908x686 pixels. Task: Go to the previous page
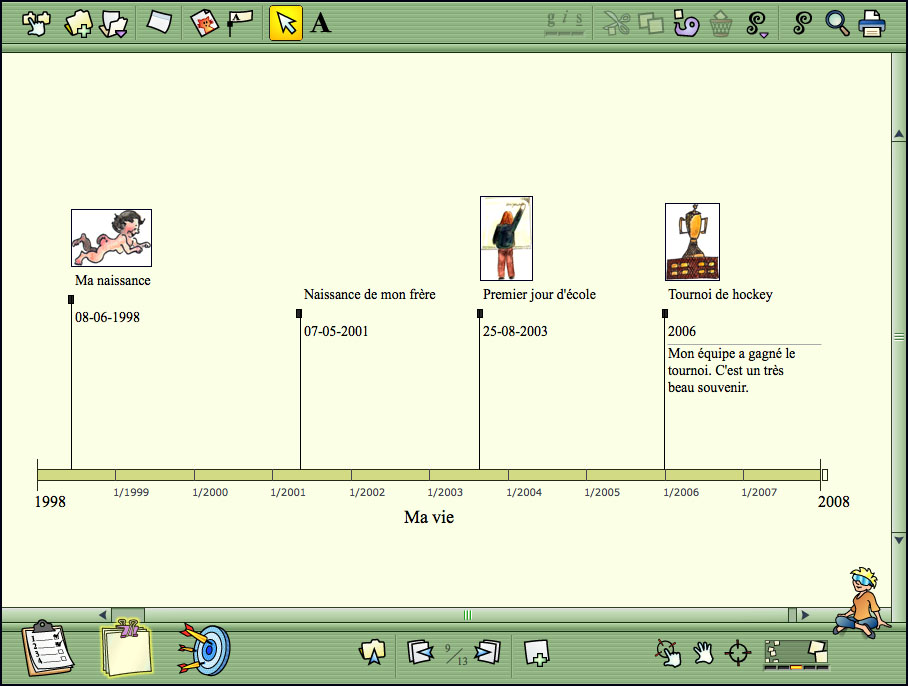[420, 652]
